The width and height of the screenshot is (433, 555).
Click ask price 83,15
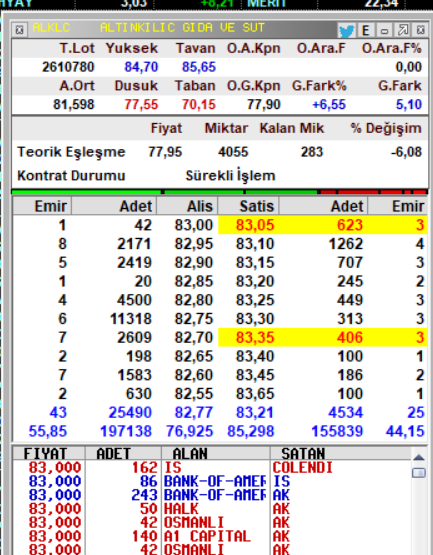(x=255, y=263)
